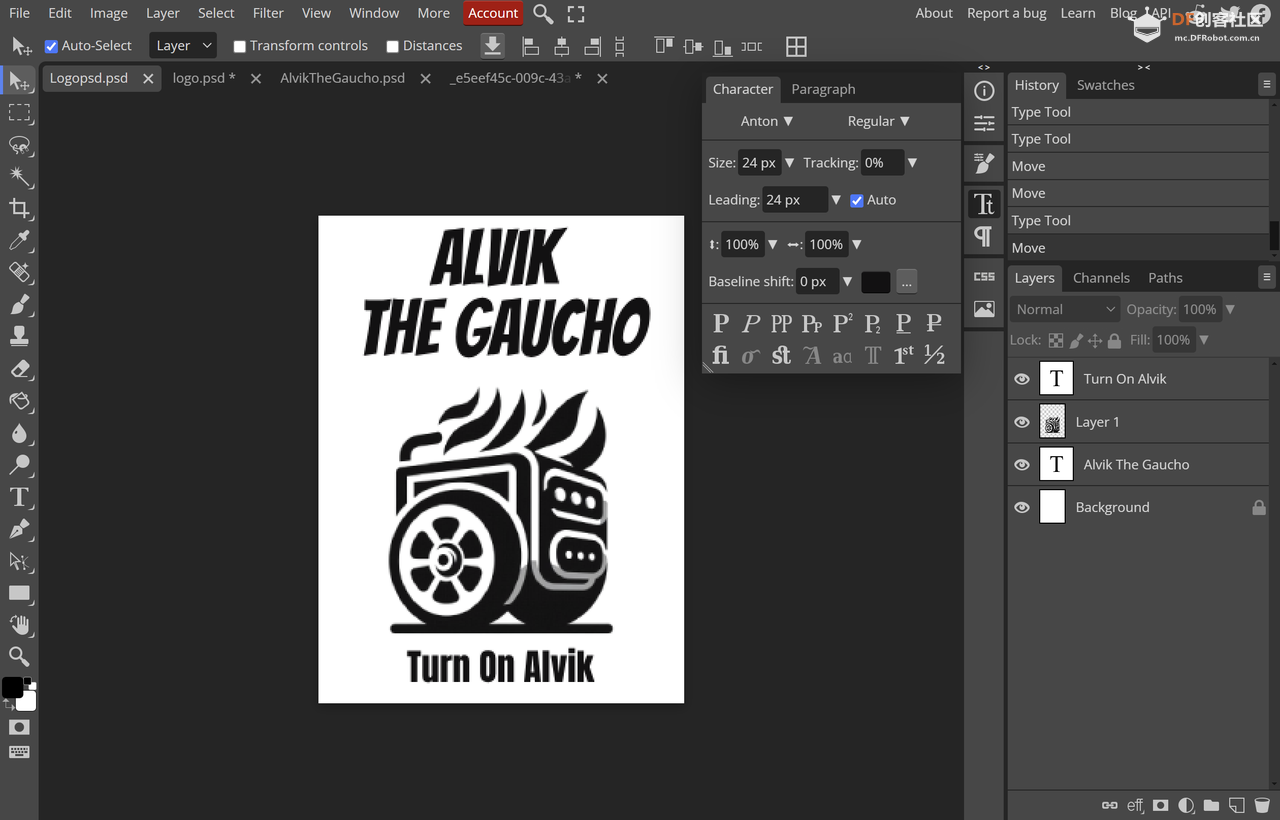Switch to the Channels tab
1280x820 pixels.
point(1101,278)
